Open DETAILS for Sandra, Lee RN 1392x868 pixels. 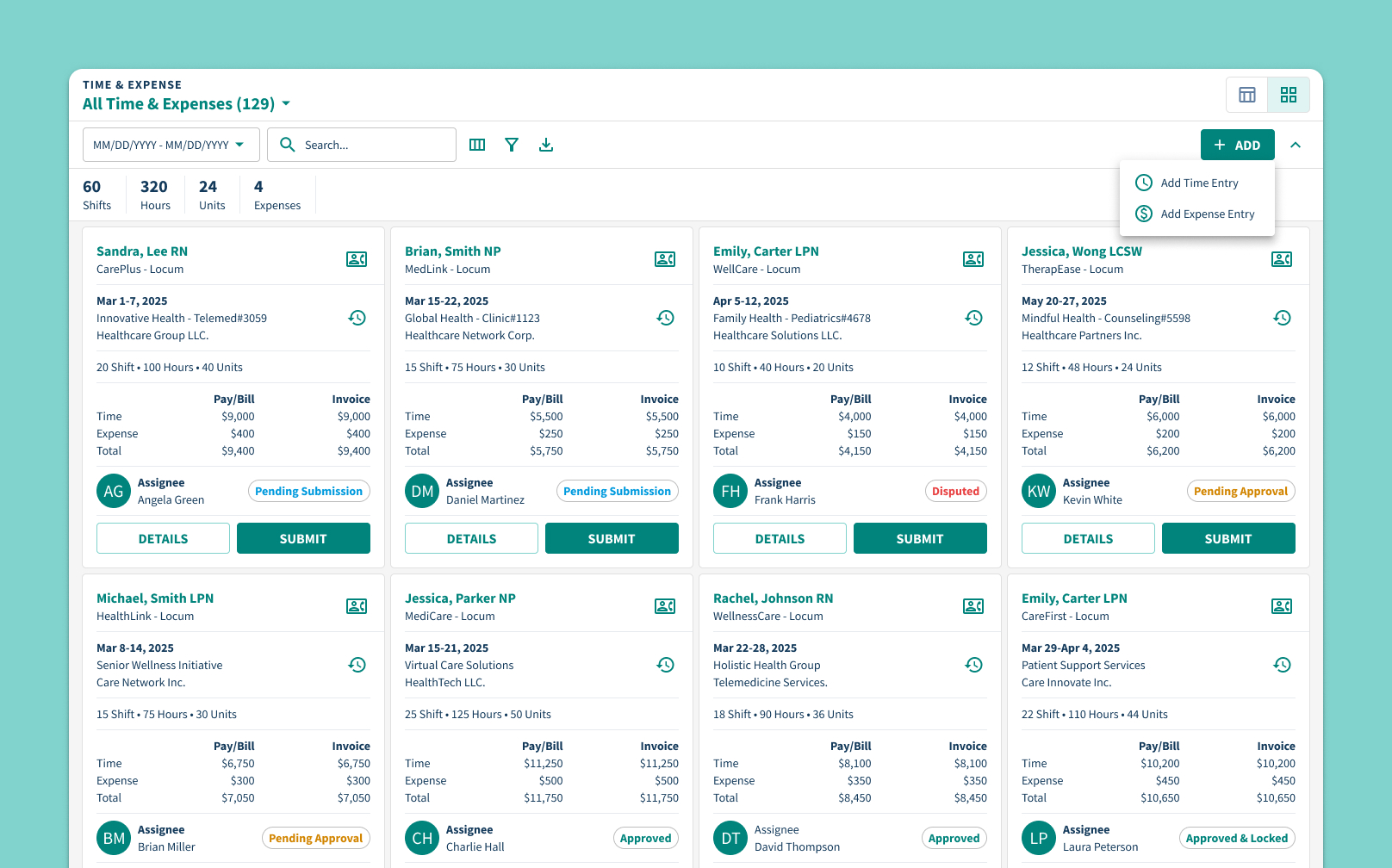[163, 538]
